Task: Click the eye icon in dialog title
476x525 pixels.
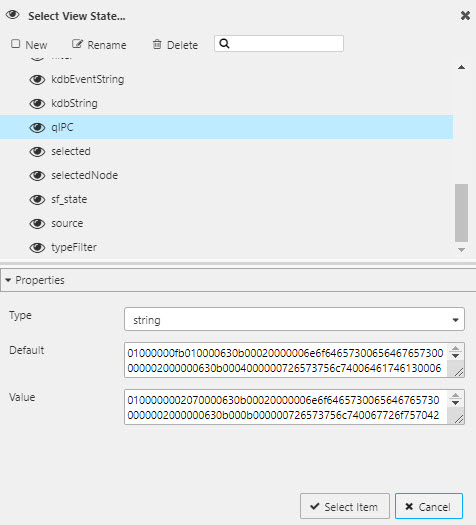Action: [13, 15]
